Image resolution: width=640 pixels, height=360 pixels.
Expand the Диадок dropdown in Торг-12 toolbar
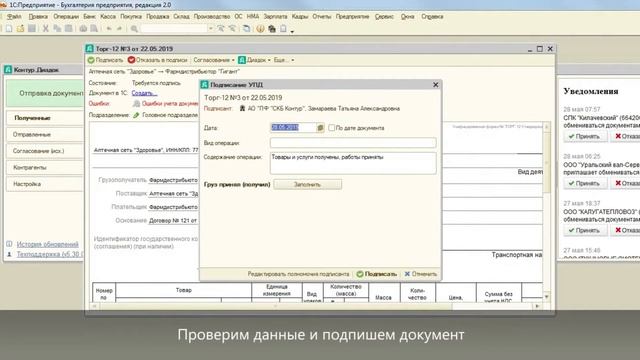point(254,60)
